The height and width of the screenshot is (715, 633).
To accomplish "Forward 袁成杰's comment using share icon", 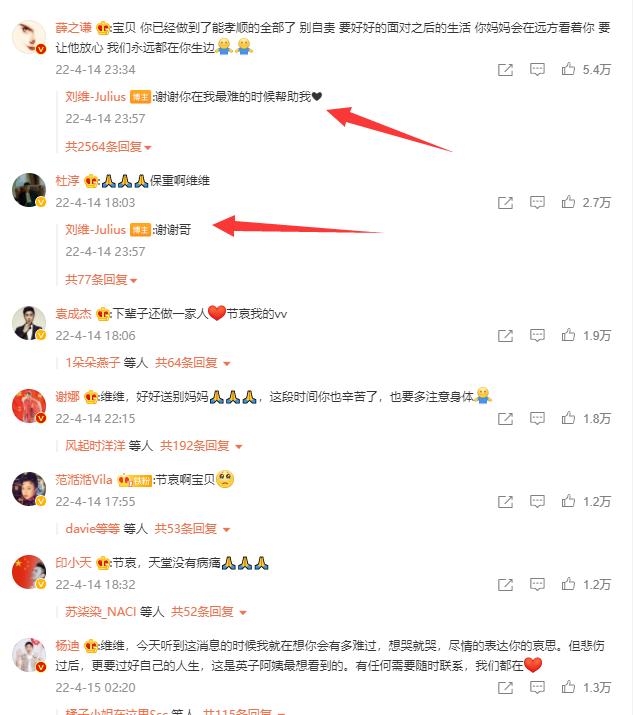I will [x=505, y=336].
